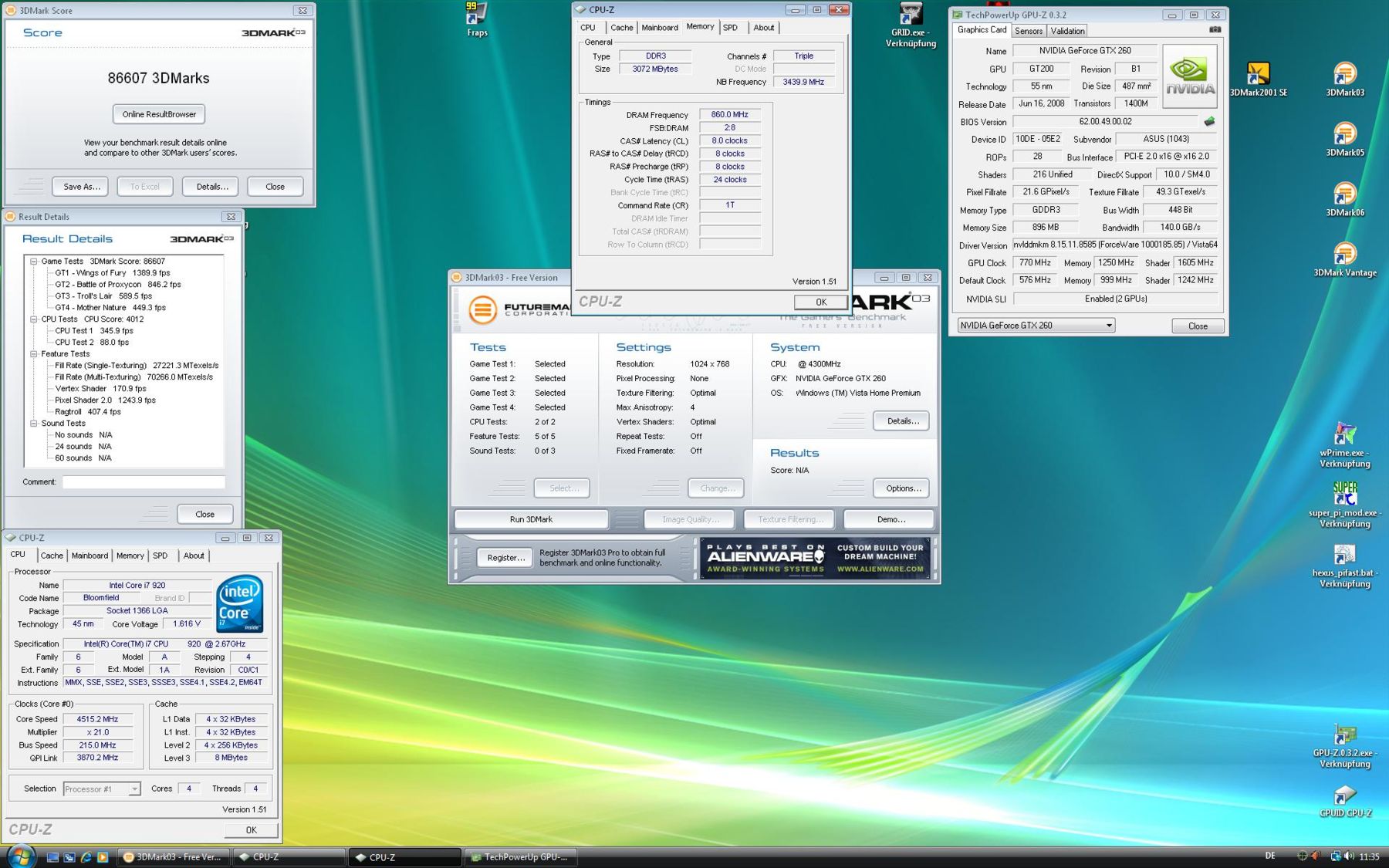
Task: Select GT1 - Wings of Fury result row
Action: click(x=113, y=273)
